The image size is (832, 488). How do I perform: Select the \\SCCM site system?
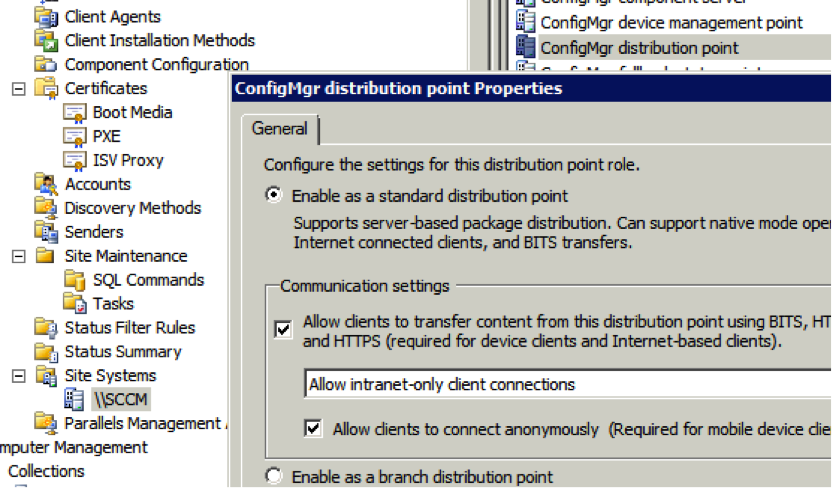point(121,399)
